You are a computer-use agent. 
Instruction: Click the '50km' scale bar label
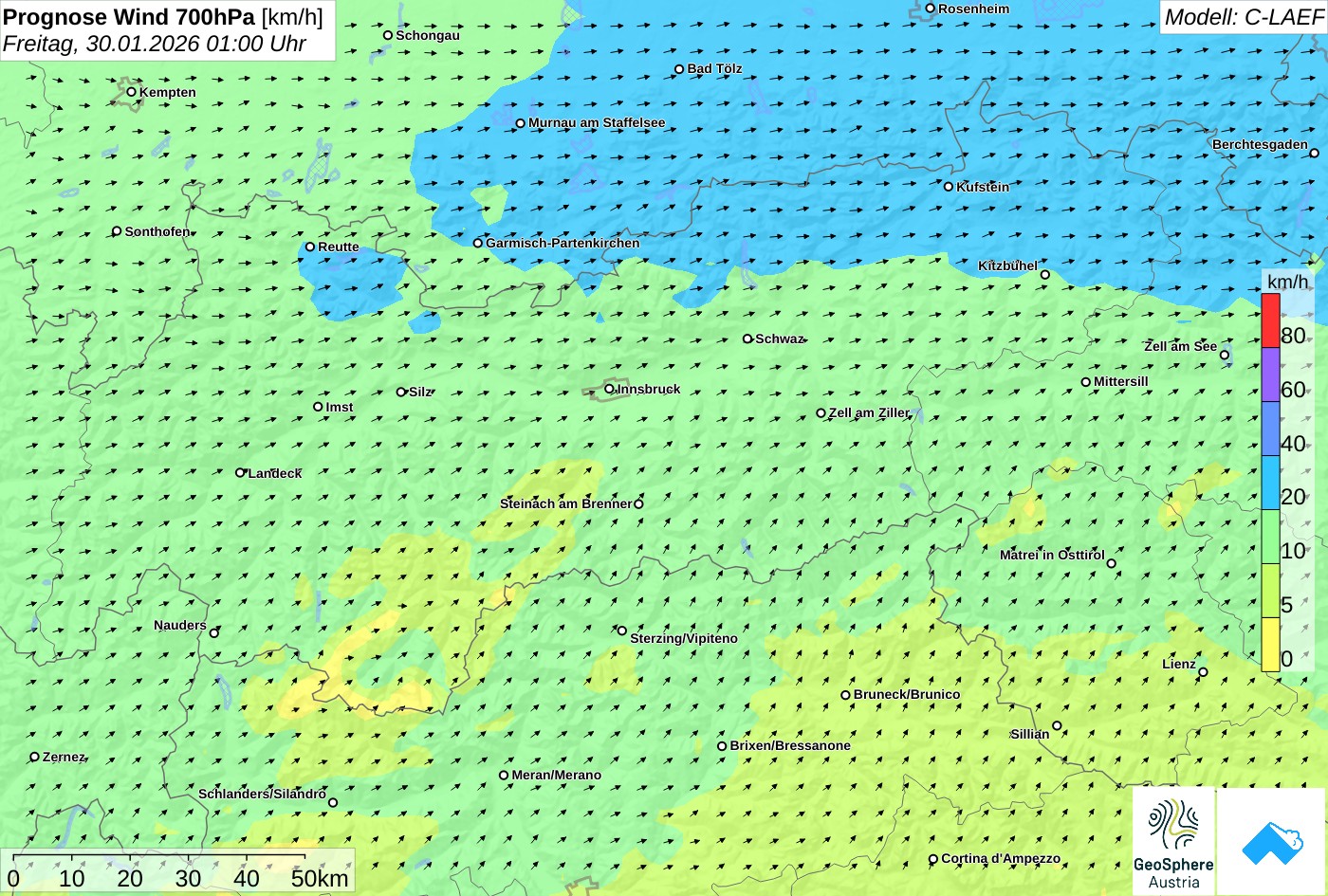[320, 879]
